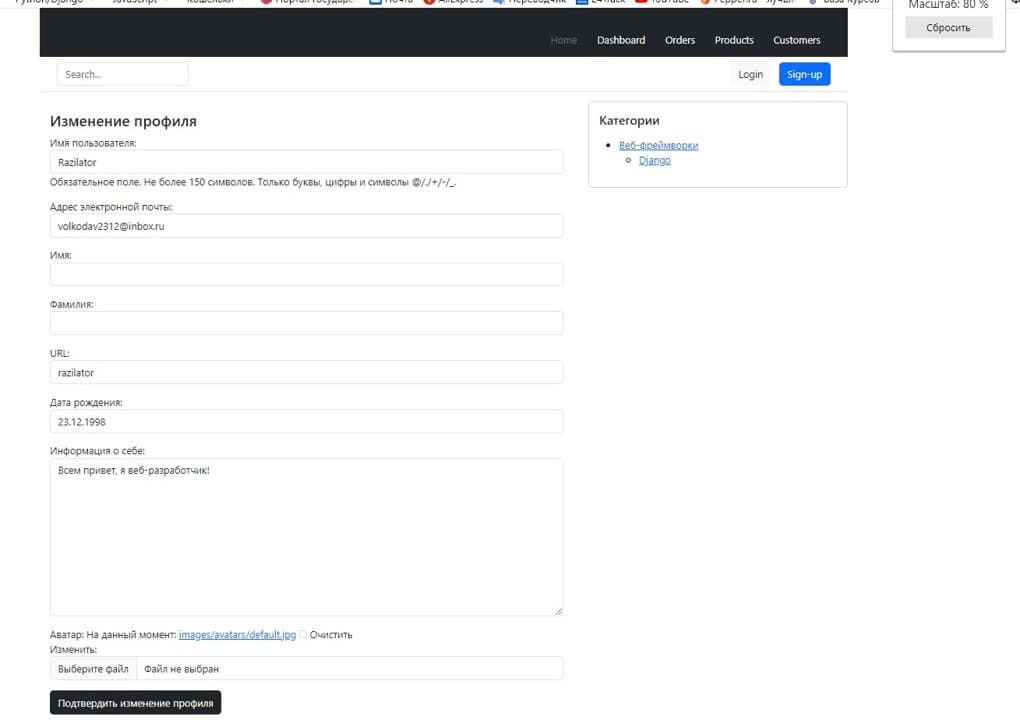
Task: Open the Home nav link
Action: pos(563,40)
